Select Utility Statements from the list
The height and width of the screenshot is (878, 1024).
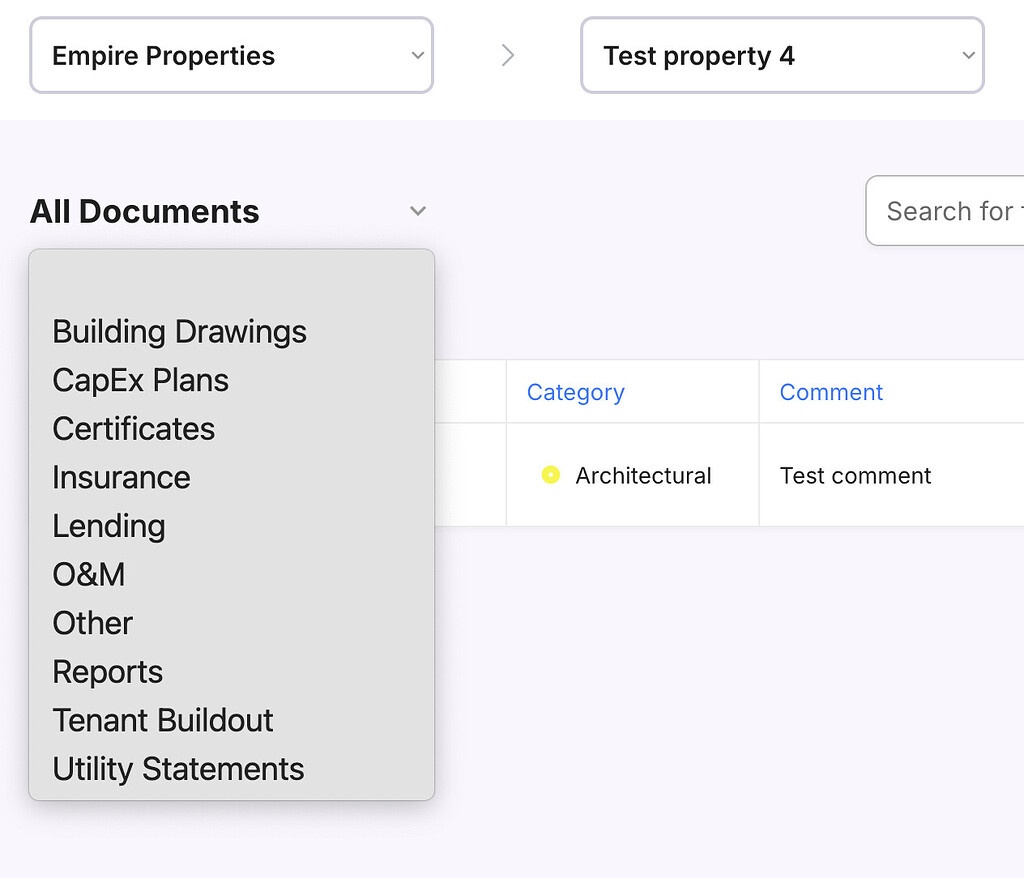[178, 768]
